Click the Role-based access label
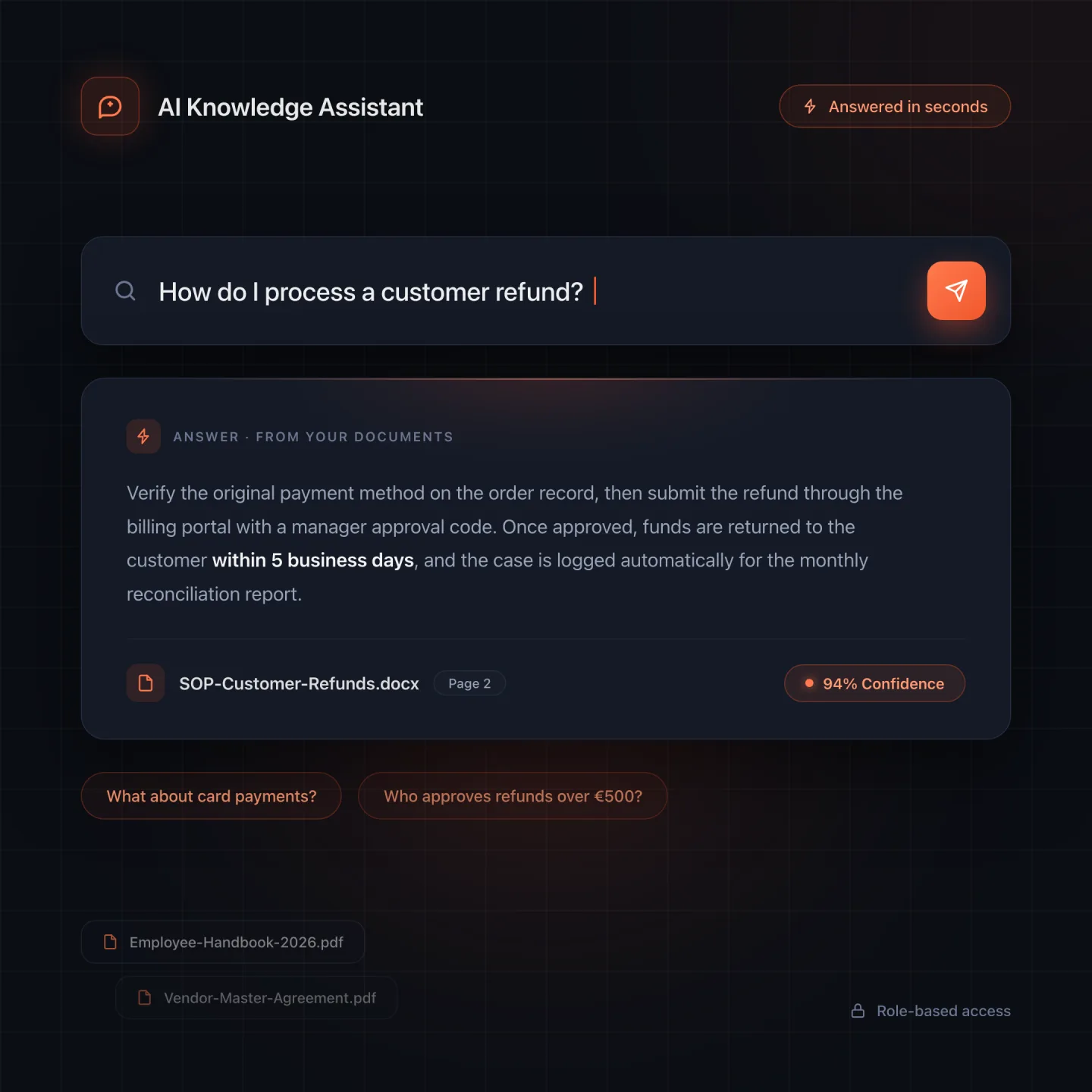Image resolution: width=1092 pixels, height=1092 pixels. tap(943, 1011)
